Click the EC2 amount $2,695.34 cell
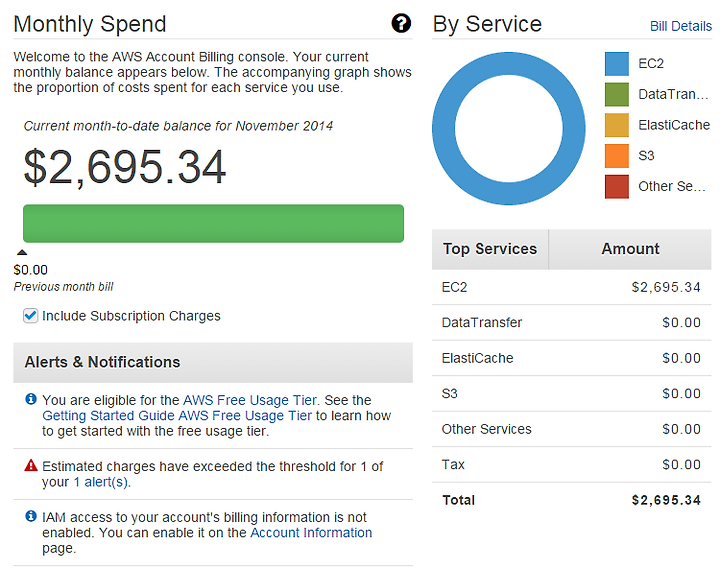Image resolution: width=720 pixels, height=569 pixels. pyautogui.click(x=666, y=287)
